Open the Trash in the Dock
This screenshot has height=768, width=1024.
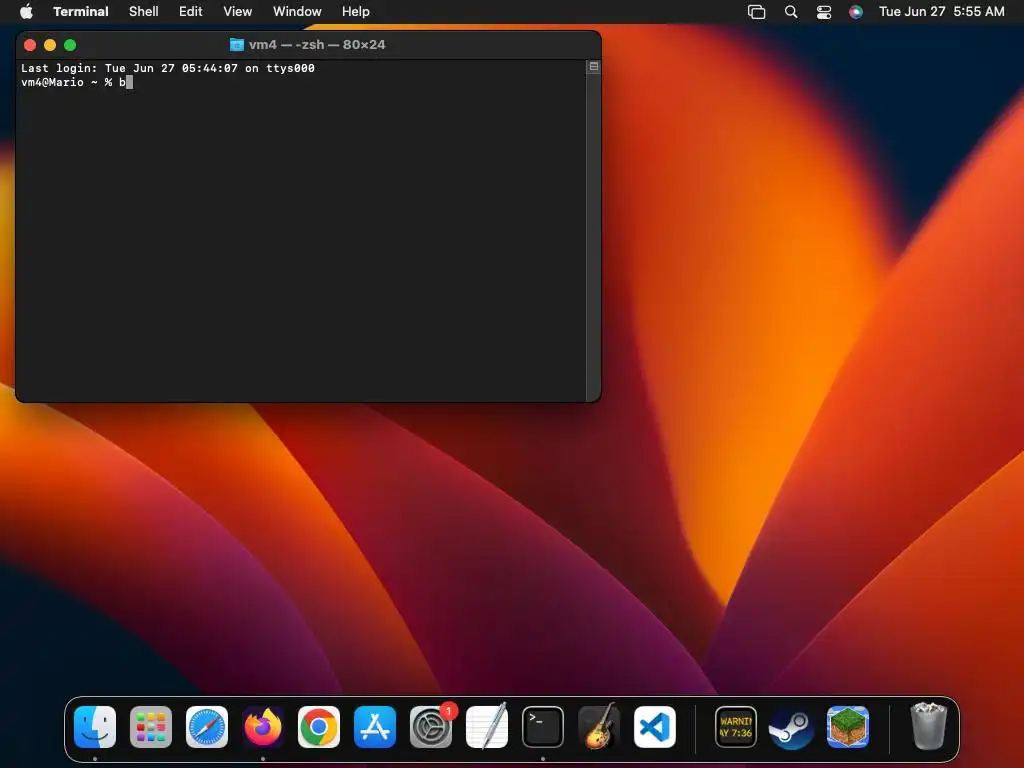(928, 726)
